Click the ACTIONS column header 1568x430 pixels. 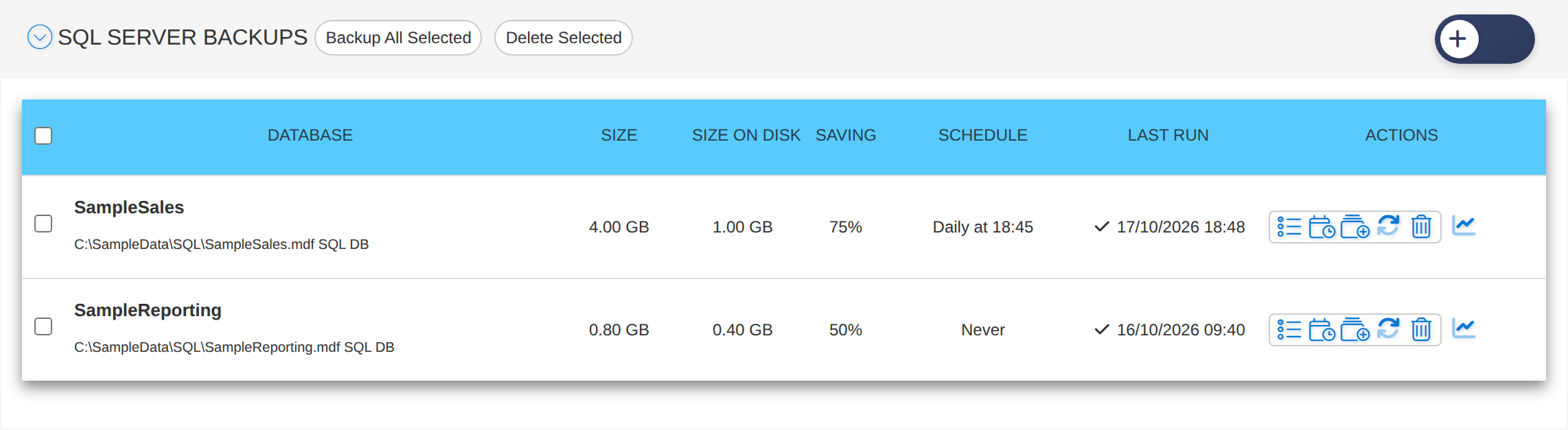(x=1402, y=135)
